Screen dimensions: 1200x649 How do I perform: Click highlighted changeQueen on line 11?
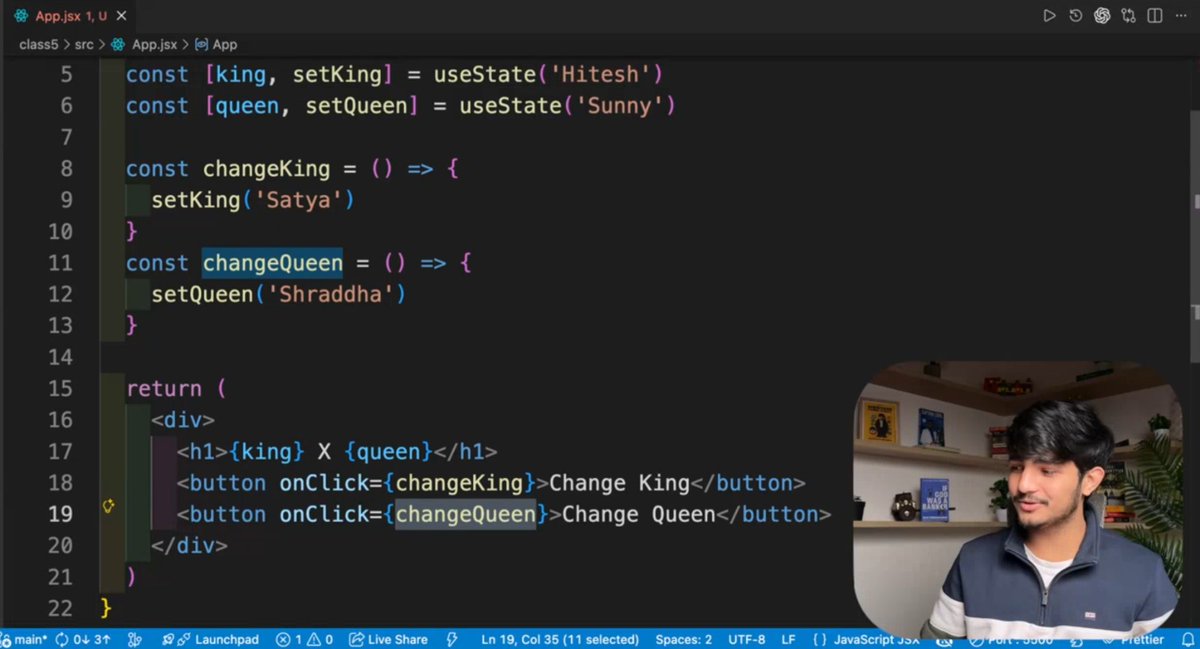pos(272,263)
